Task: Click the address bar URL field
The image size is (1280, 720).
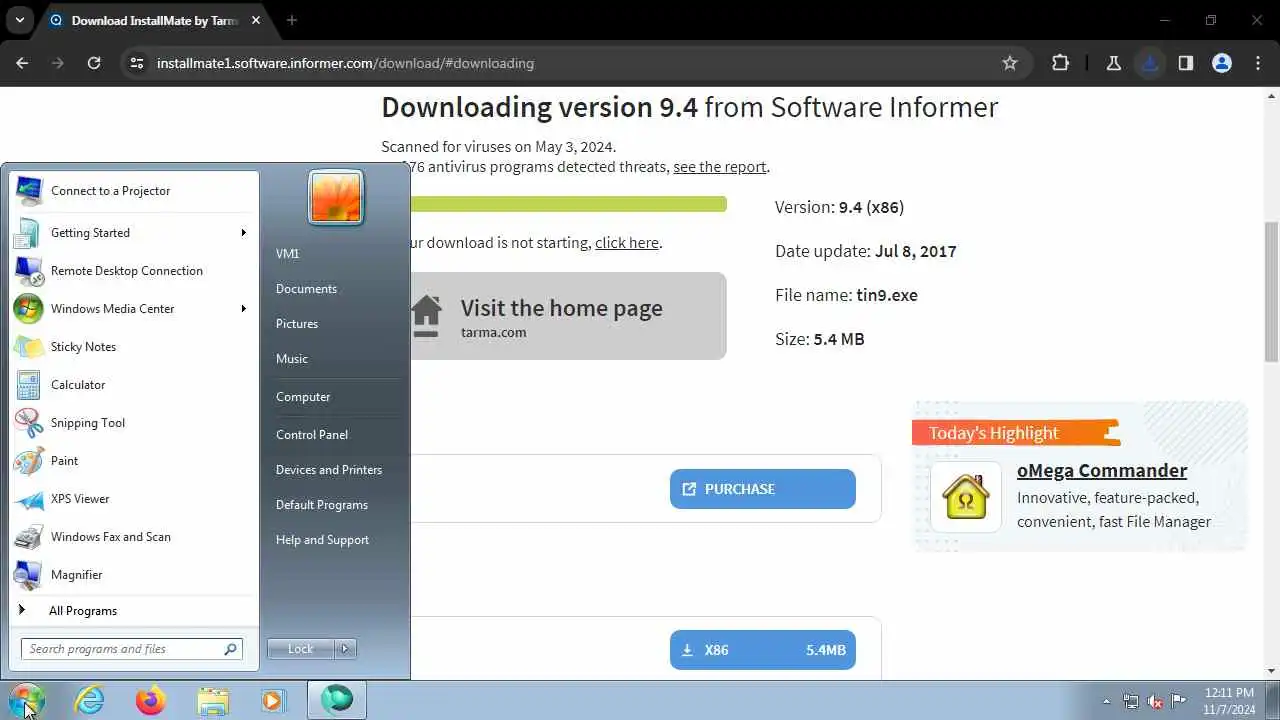Action: (575, 63)
